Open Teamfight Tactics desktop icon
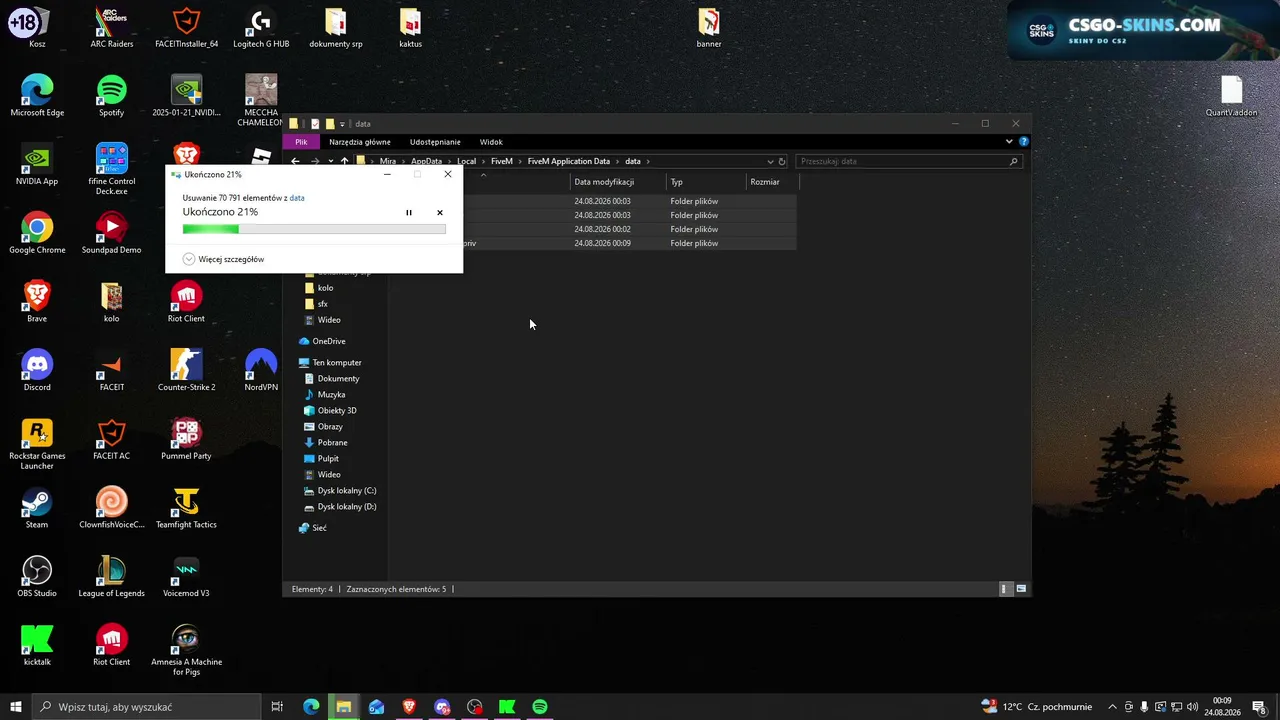 coord(186,508)
